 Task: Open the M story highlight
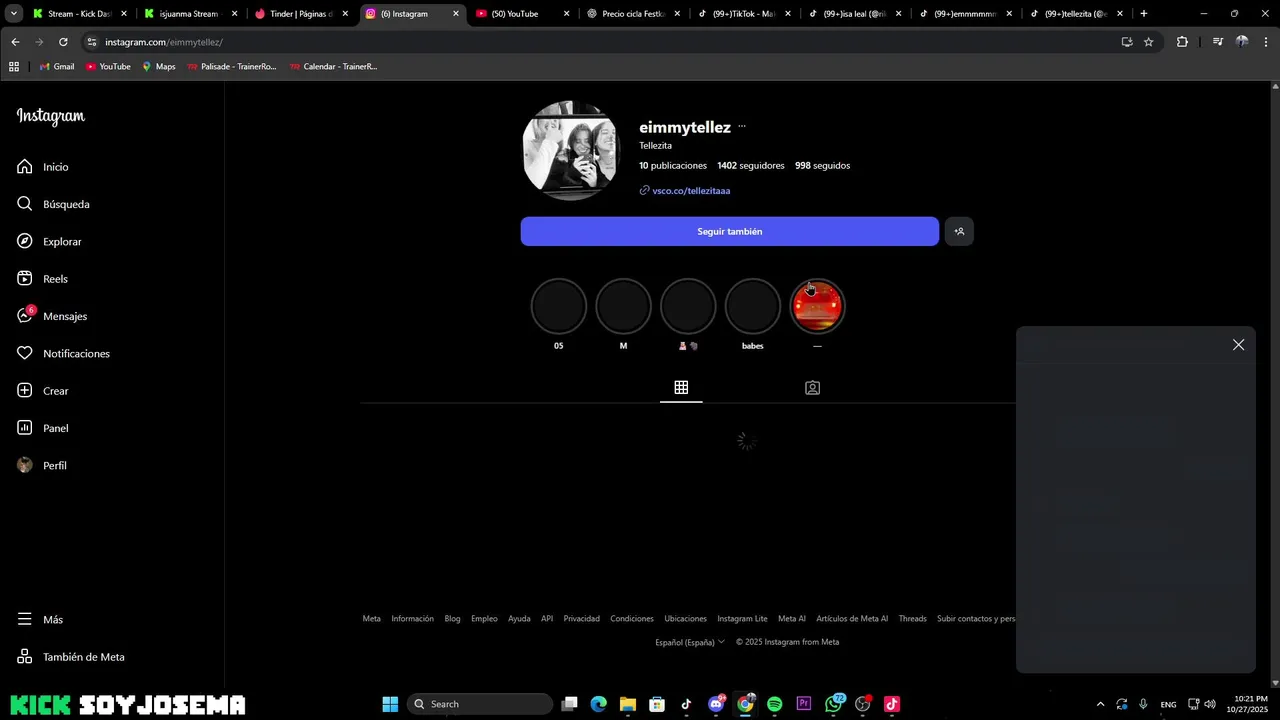[x=623, y=307]
